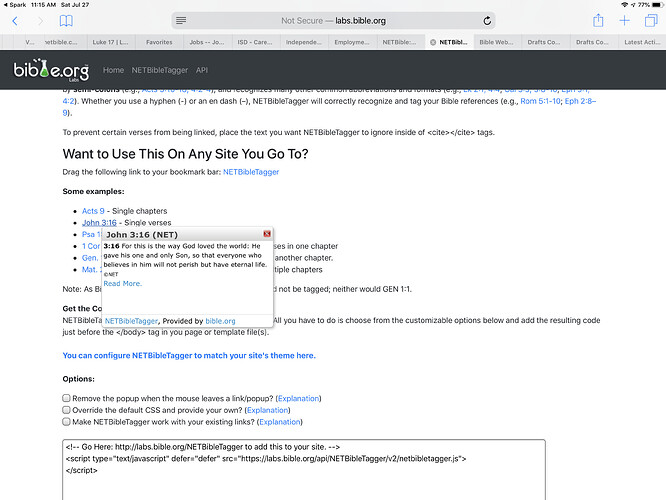Open the bookmarks book icon
This screenshot has height=500, width=666.
point(66,21)
